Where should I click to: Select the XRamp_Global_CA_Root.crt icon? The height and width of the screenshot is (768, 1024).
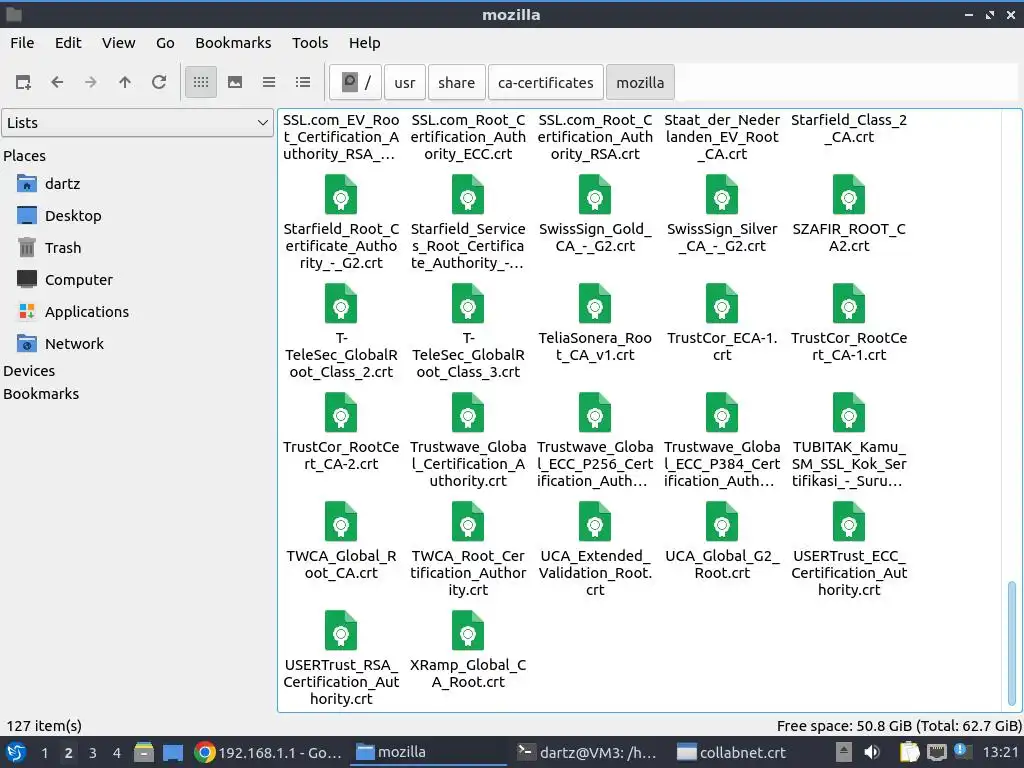tap(468, 631)
